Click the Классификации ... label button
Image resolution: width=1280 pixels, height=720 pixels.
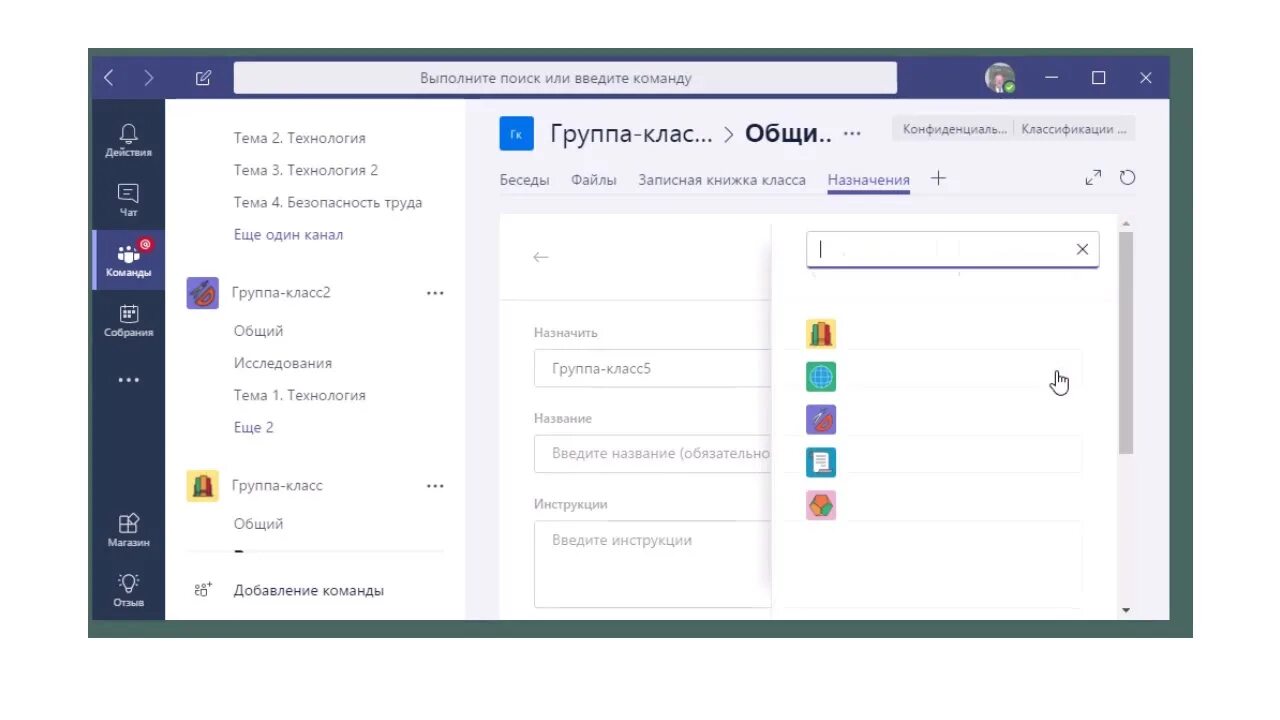pos(1074,129)
